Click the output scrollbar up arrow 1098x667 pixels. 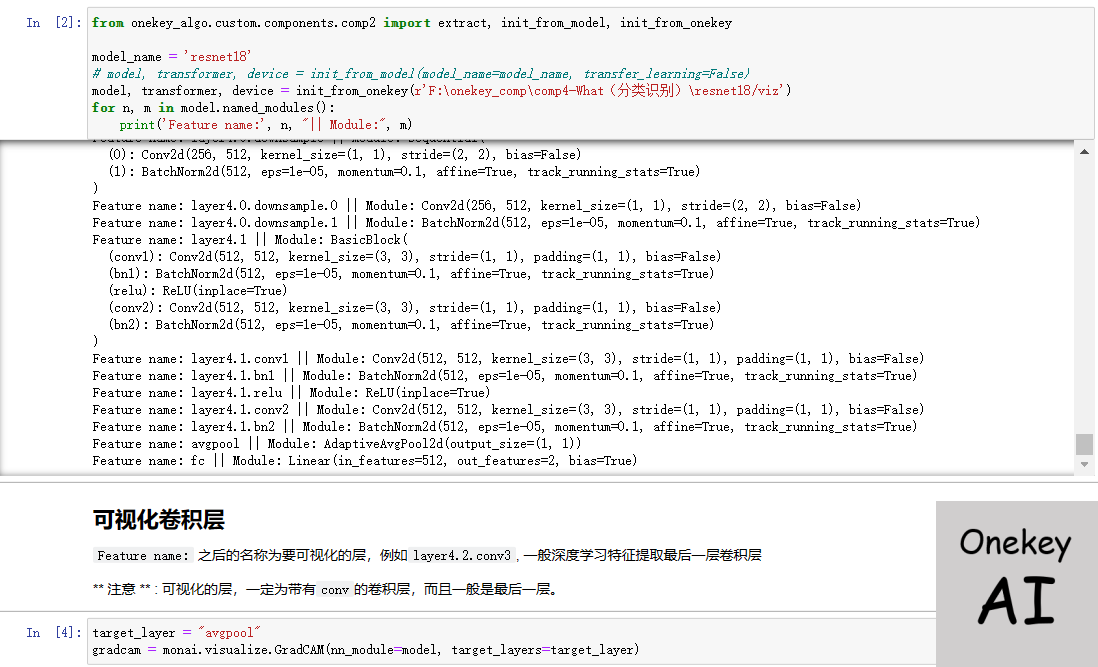pyautogui.click(x=1084, y=151)
